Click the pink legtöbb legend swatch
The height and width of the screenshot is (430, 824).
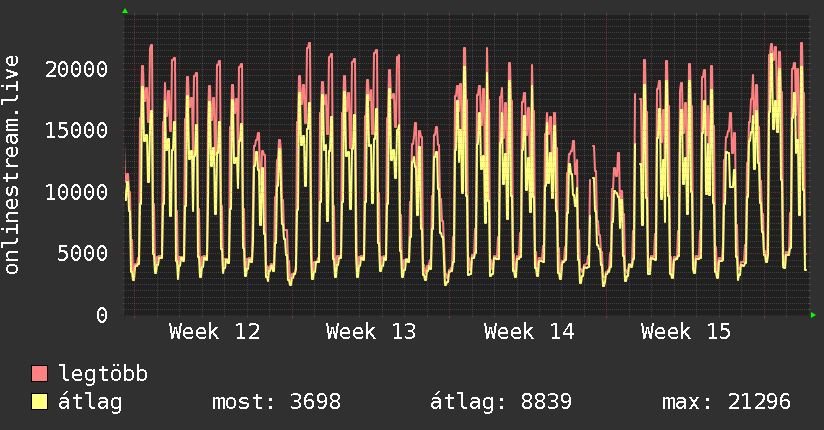tap(39, 374)
